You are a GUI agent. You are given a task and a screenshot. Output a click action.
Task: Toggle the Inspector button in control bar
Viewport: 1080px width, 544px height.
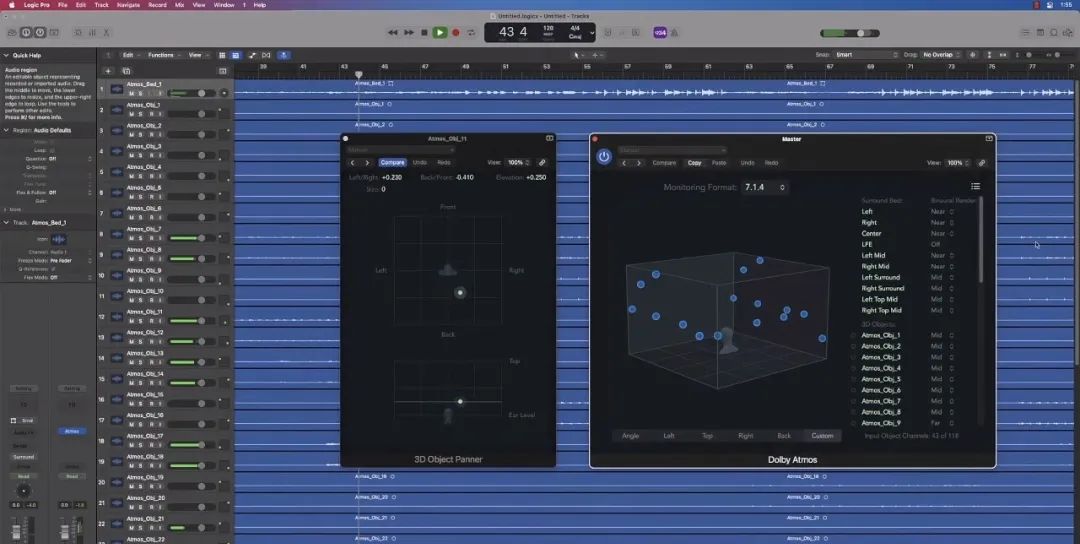(25, 32)
